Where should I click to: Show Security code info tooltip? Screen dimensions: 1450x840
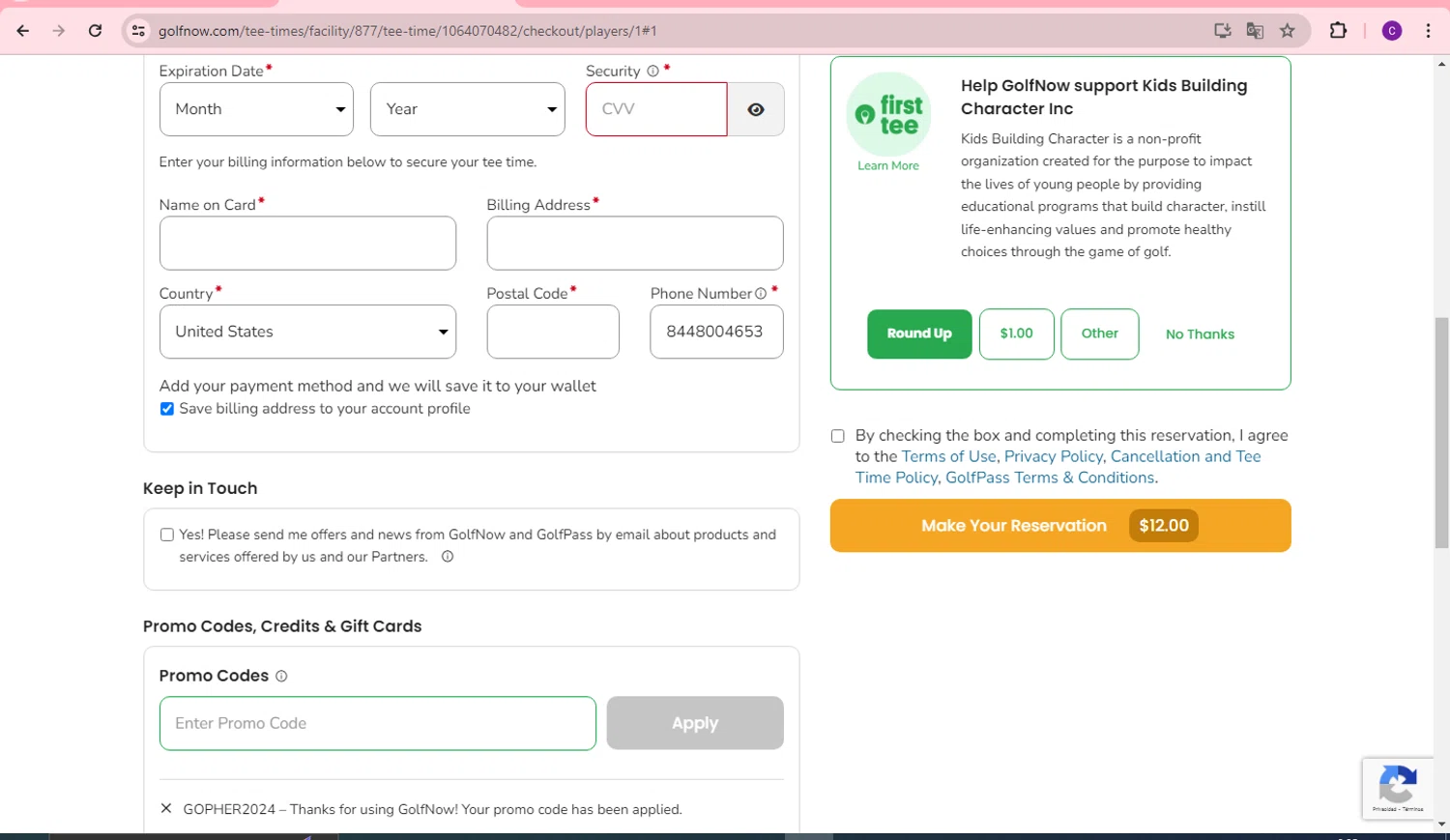(x=652, y=72)
